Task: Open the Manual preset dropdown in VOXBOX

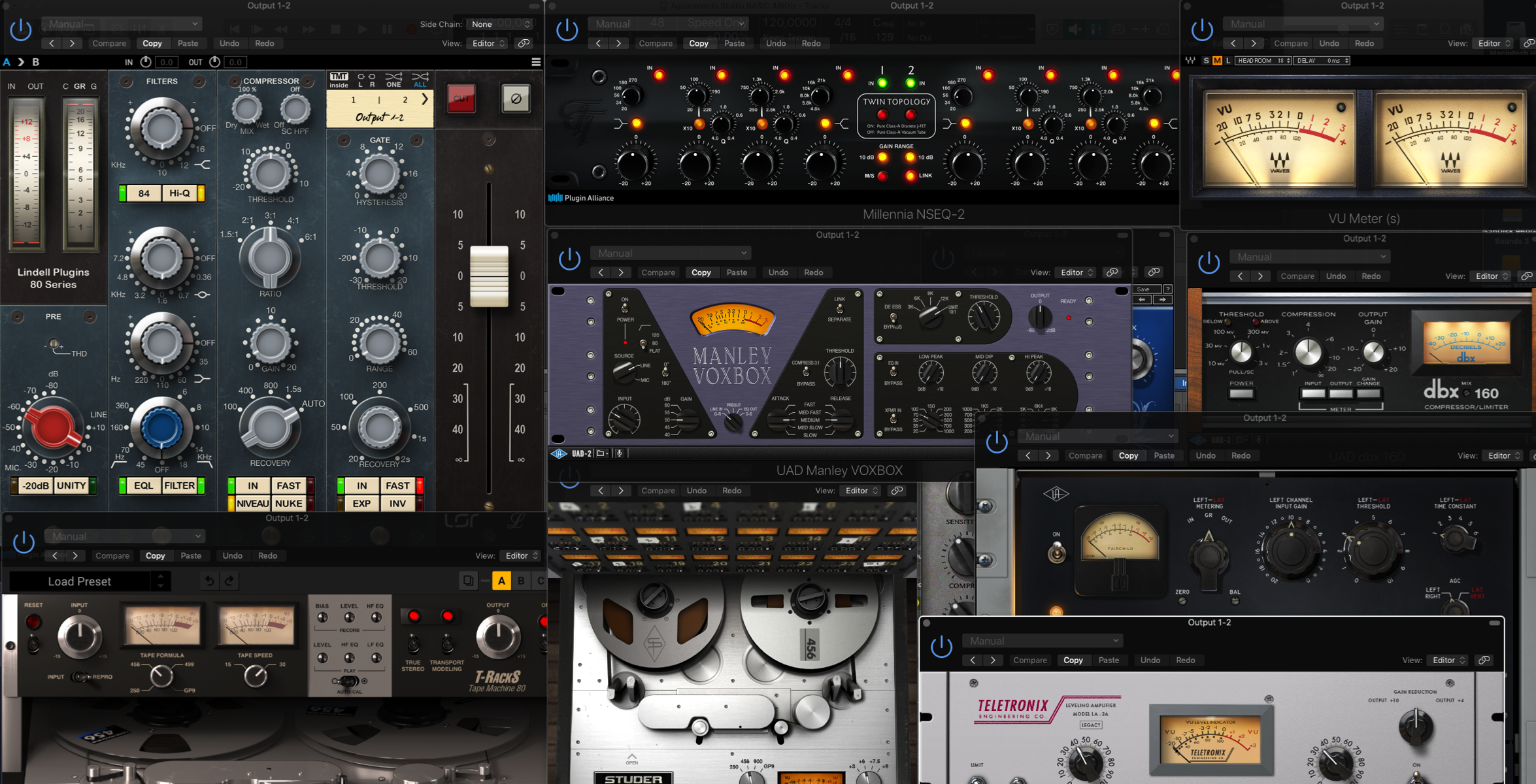Action: click(671, 253)
